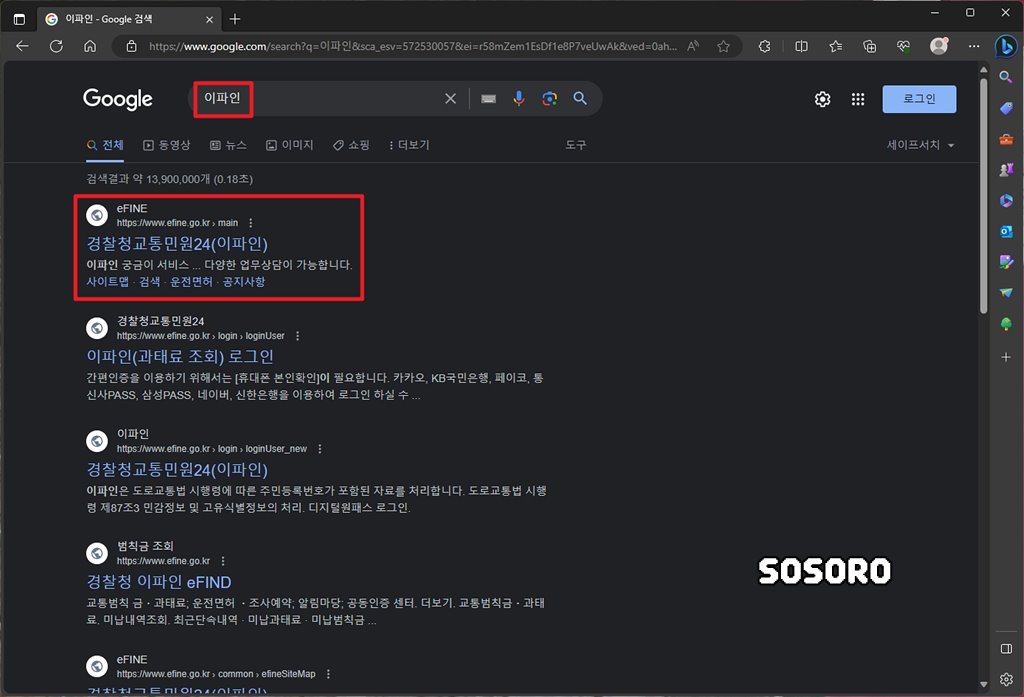The height and width of the screenshot is (697, 1024).
Task: Click the Google logo
Action: click(118, 99)
